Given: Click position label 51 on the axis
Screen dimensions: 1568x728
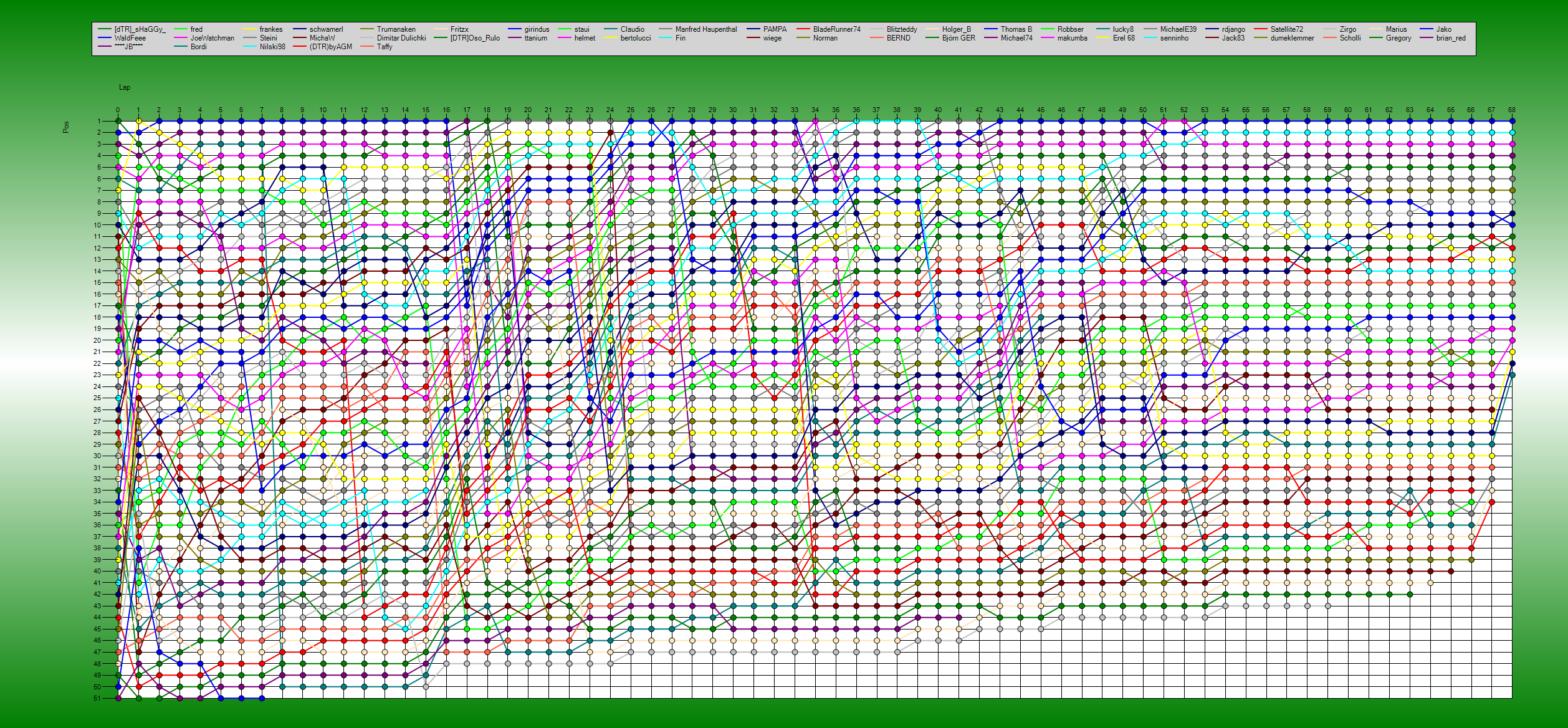Looking at the screenshot, I should click(97, 698).
